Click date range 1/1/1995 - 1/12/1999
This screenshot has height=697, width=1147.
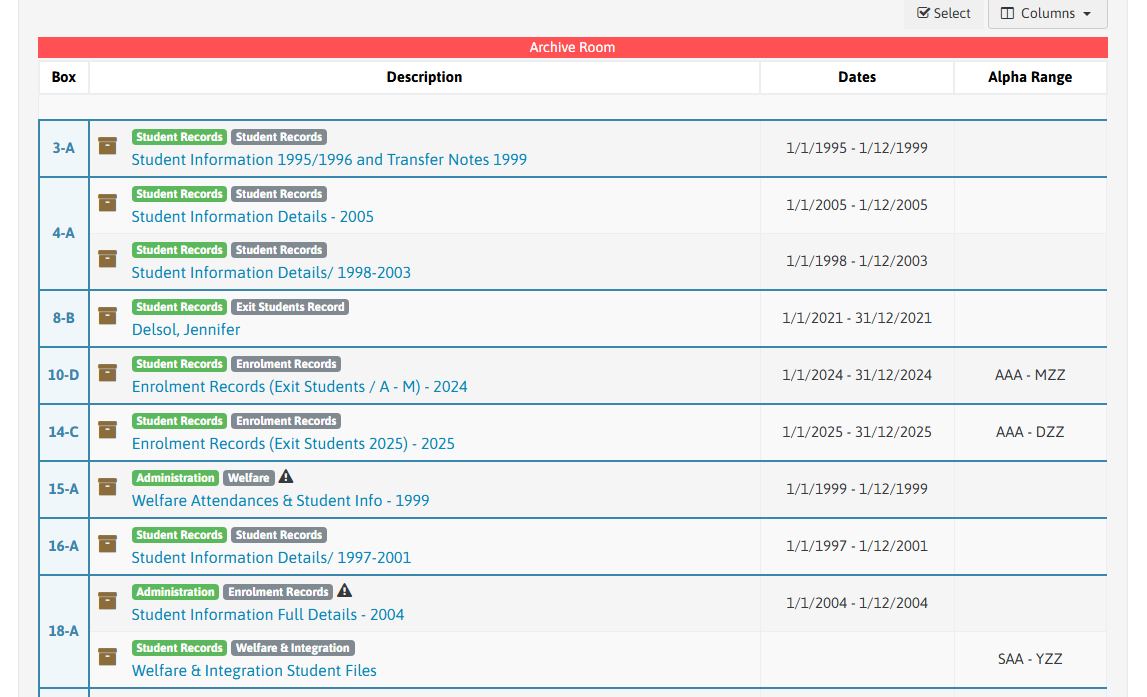click(857, 148)
